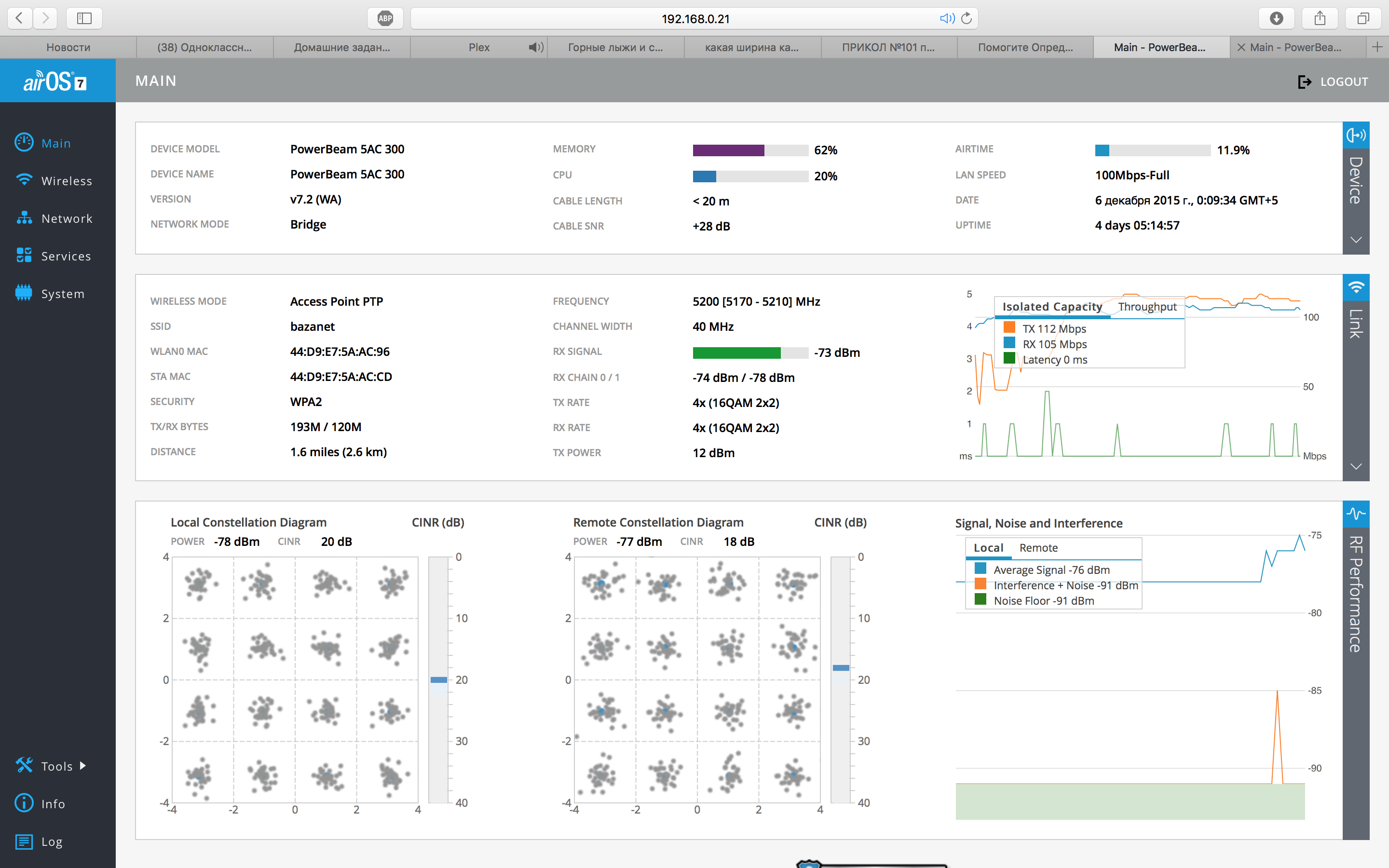The width and height of the screenshot is (1389, 868).
Task: Select Local signal chart tab
Action: [x=988, y=548]
